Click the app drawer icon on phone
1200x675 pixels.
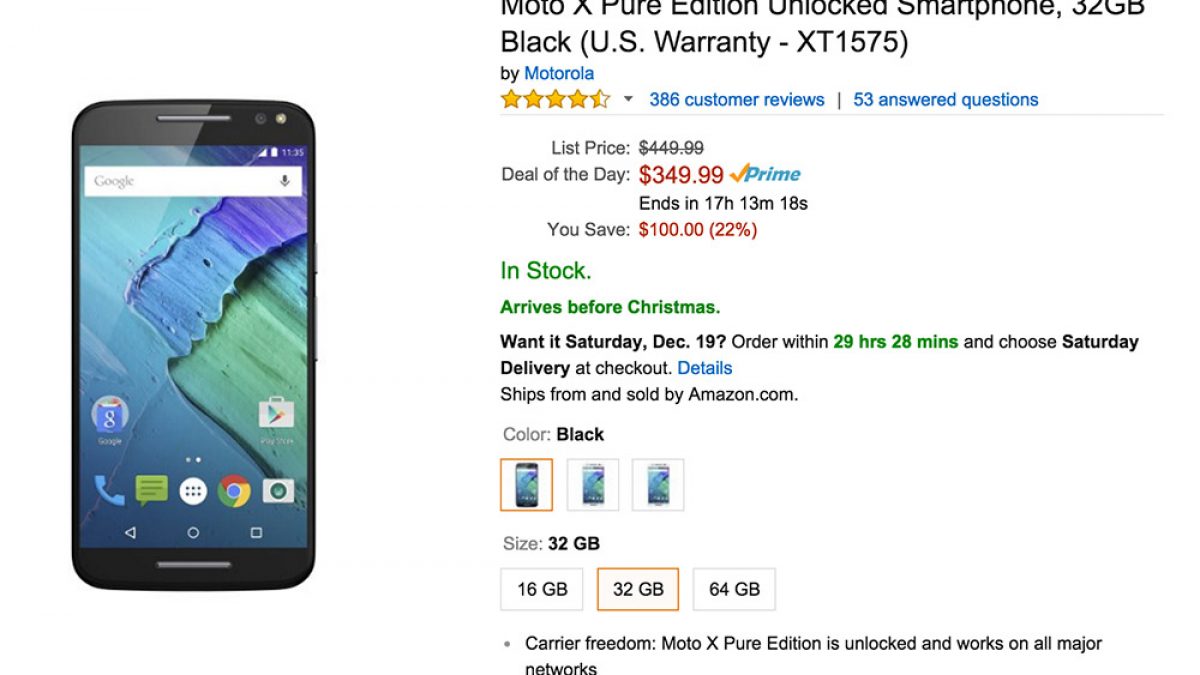(x=193, y=490)
